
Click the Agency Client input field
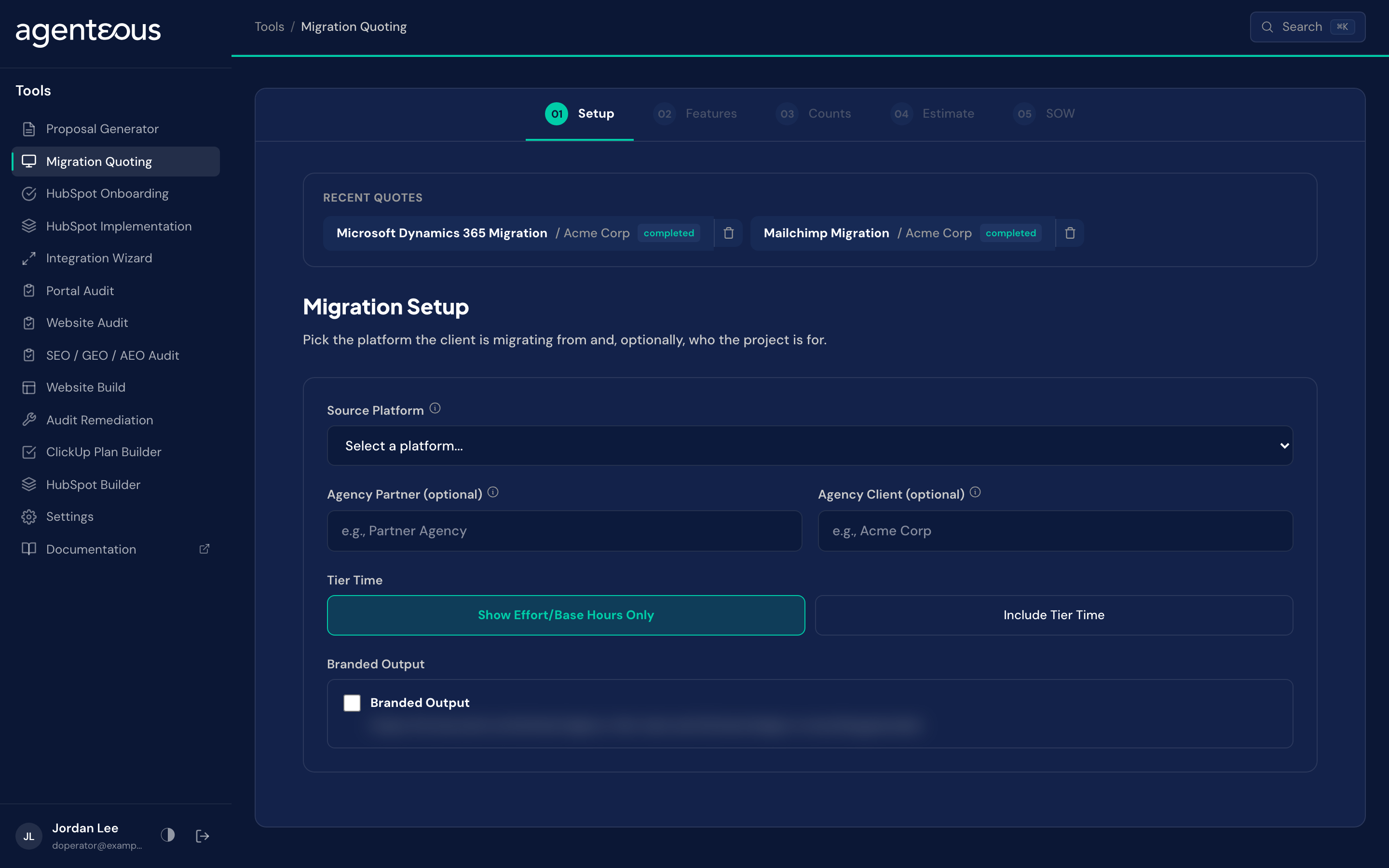point(1055,531)
